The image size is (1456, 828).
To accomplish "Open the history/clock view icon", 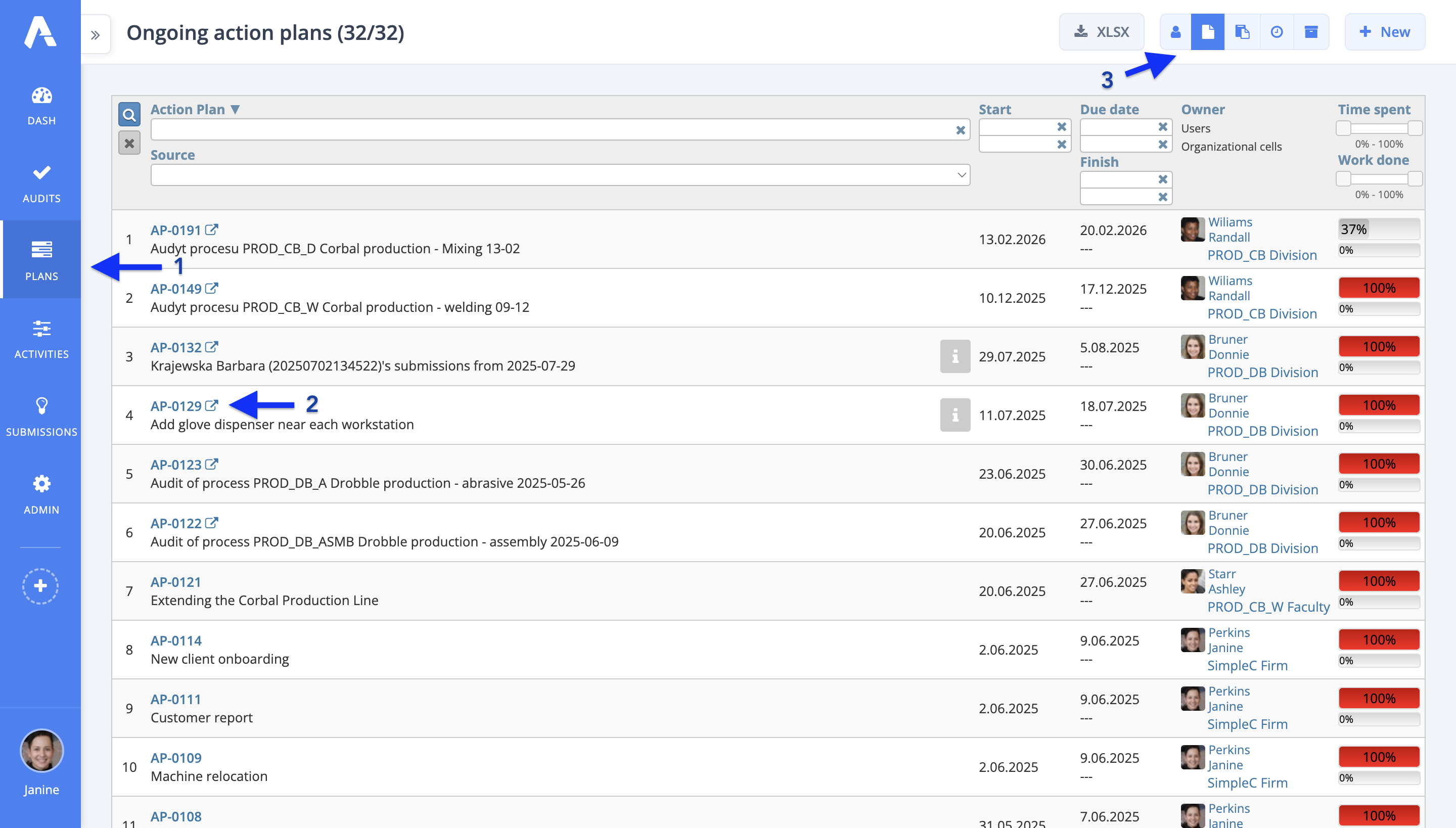I will [x=1277, y=32].
